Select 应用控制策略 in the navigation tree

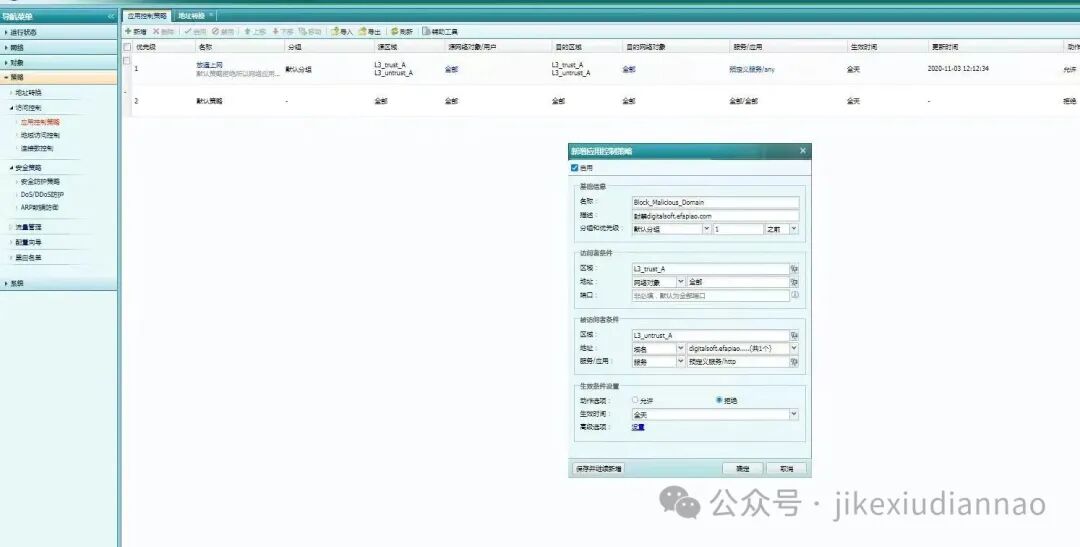pos(40,122)
